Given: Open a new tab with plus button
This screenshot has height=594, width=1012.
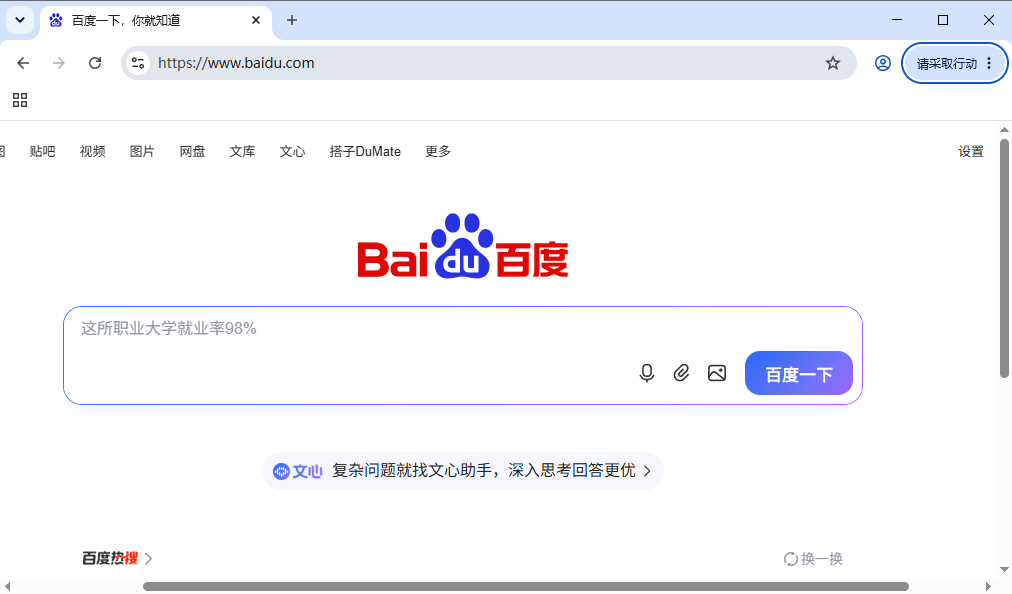Looking at the screenshot, I should click(292, 20).
